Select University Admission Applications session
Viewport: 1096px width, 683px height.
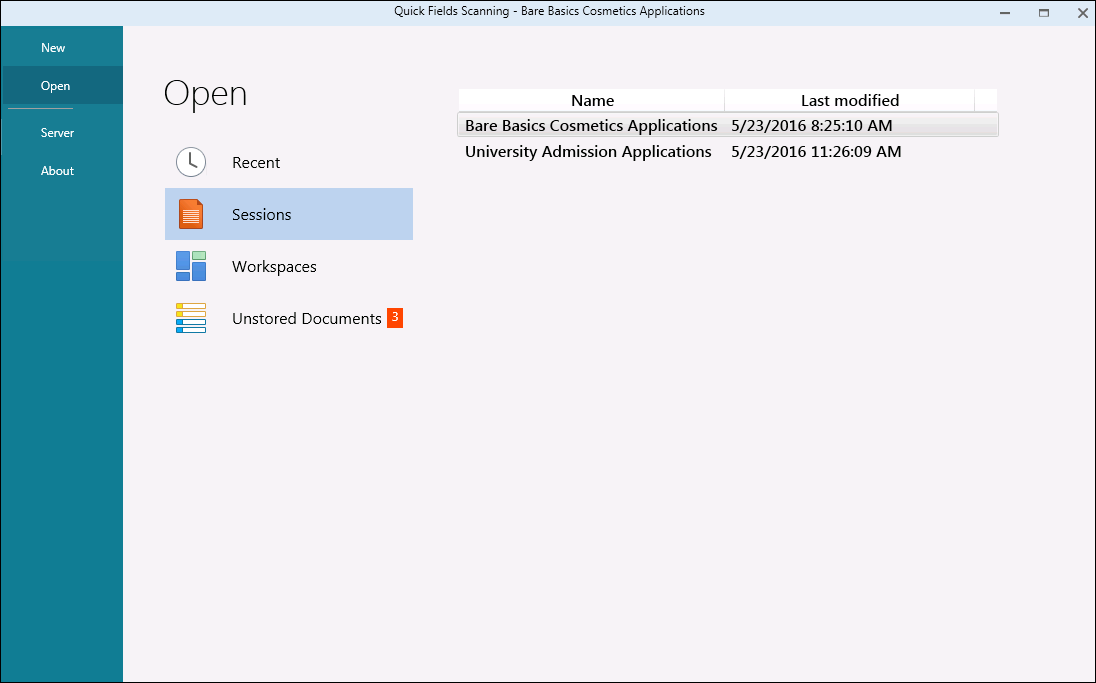tap(588, 152)
